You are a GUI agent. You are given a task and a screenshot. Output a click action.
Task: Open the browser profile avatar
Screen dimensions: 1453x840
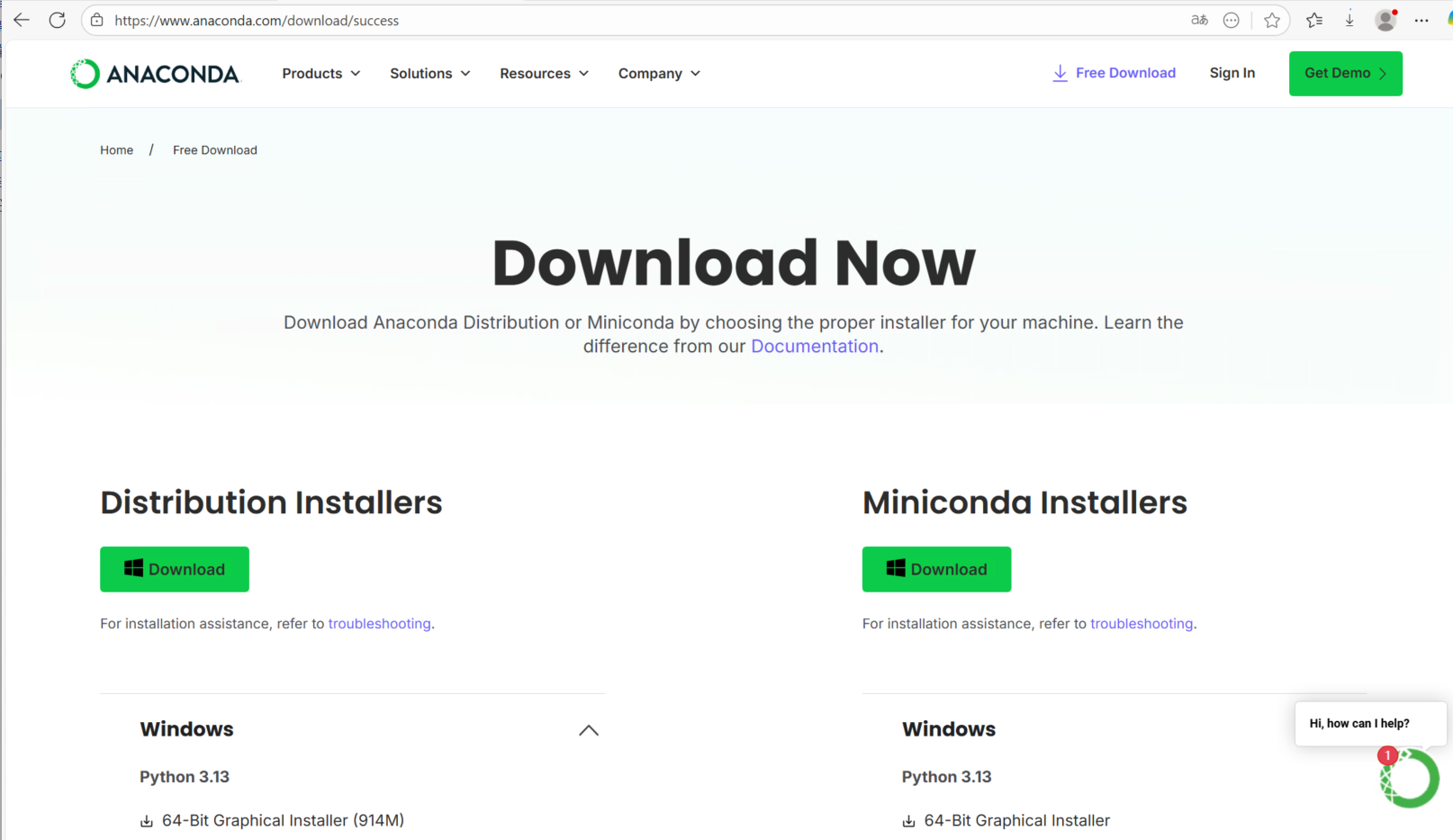pyautogui.click(x=1386, y=20)
